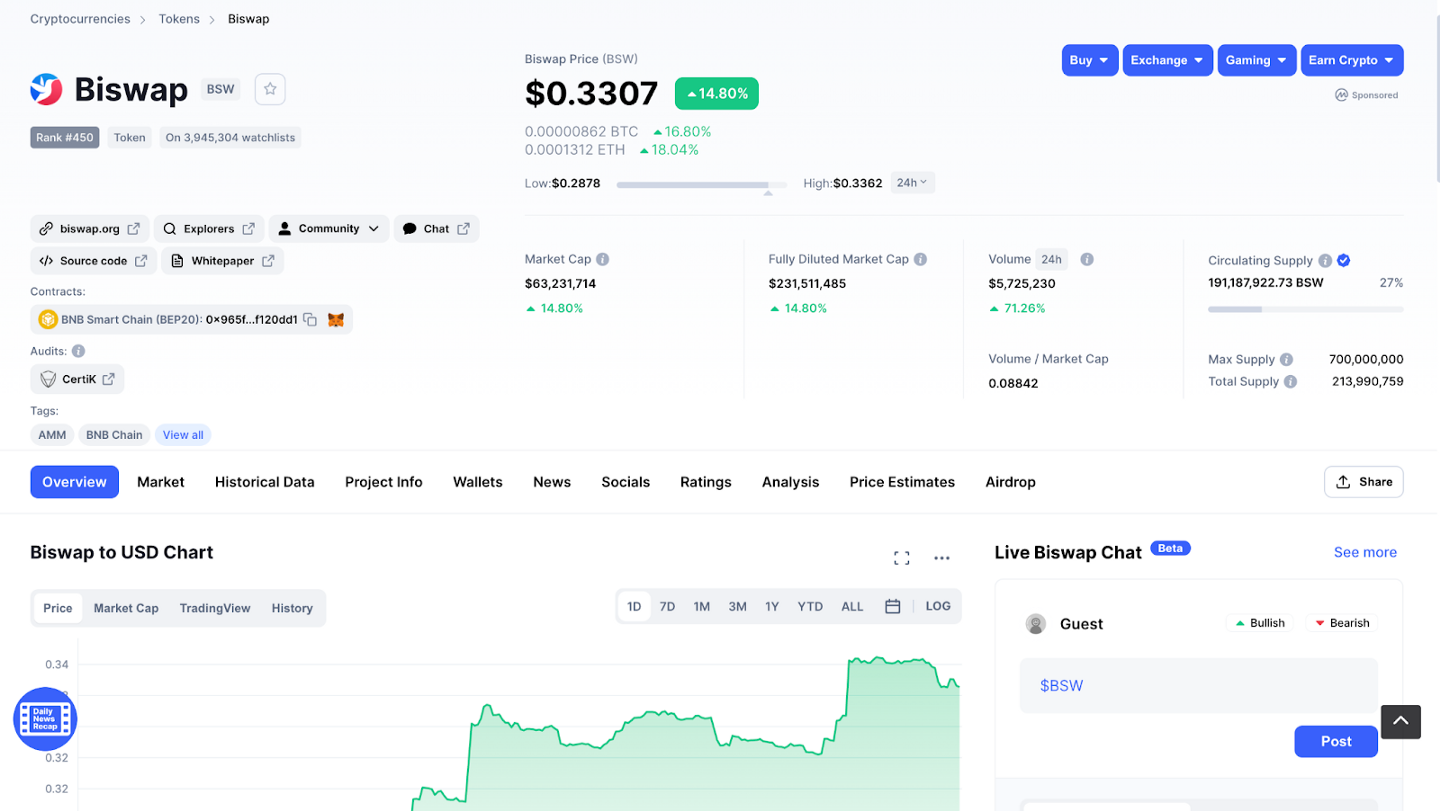Click See more in Live Biswap Chat
Image resolution: width=1440 pixels, height=811 pixels.
coord(1365,552)
